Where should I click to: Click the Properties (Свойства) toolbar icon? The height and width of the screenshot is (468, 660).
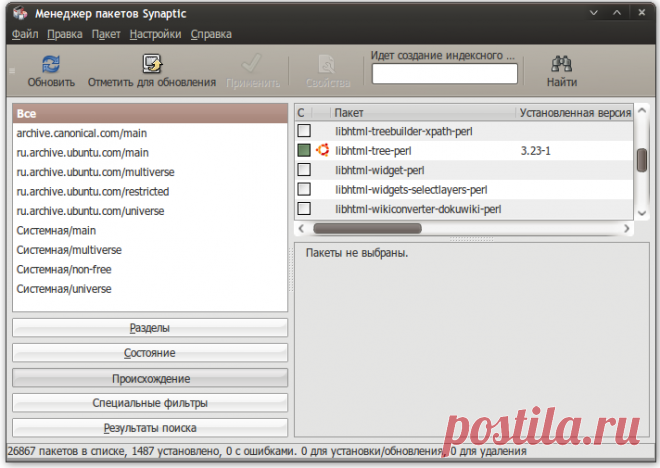pos(327,64)
